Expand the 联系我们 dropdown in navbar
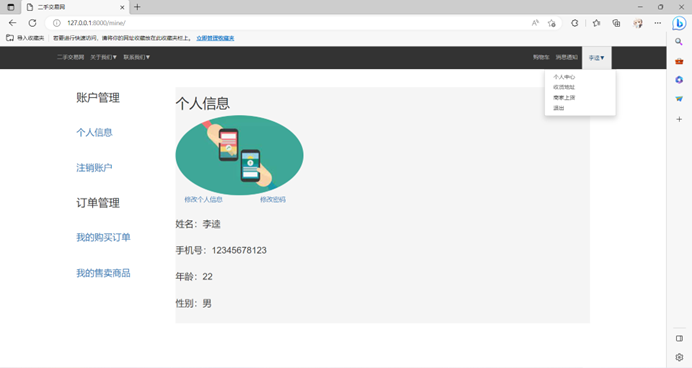This screenshot has width=692, height=368. click(x=136, y=57)
